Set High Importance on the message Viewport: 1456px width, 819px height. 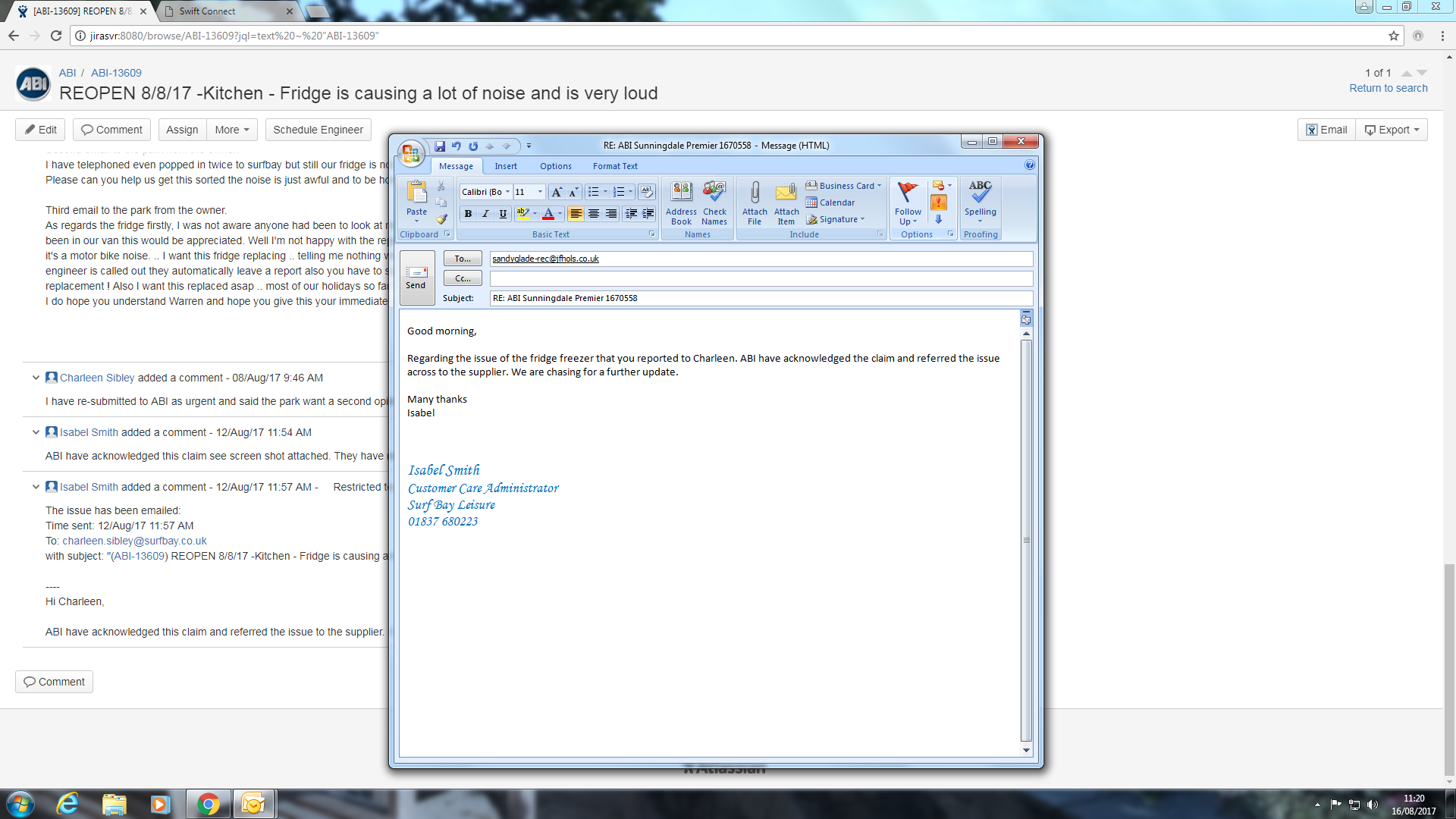pyautogui.click(x=939, y=202)
